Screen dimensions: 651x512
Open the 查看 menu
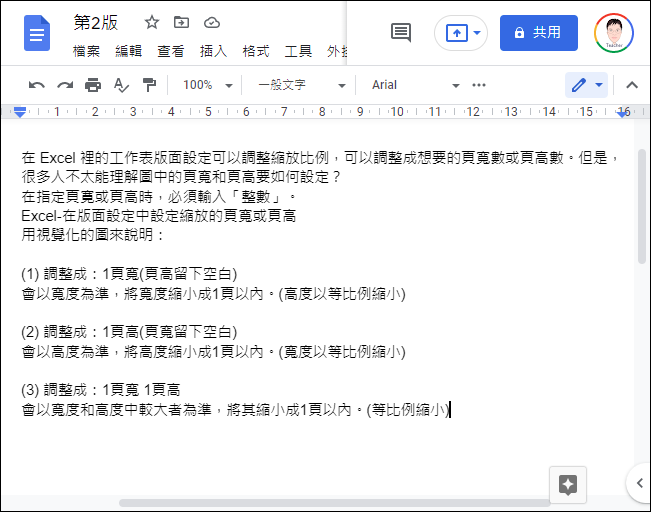[x=171, y=51]
